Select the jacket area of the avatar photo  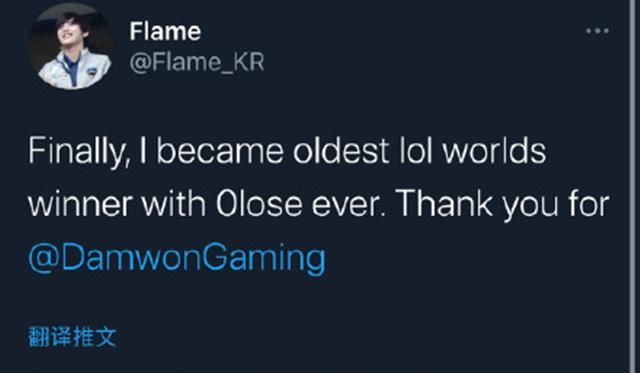click(73, 69)
